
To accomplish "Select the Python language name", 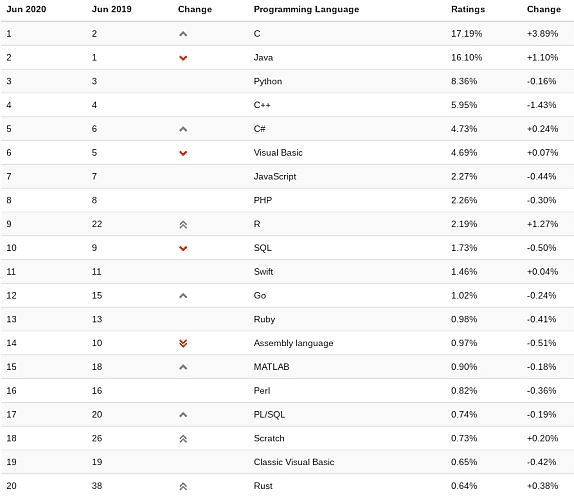I will (268, 81).
